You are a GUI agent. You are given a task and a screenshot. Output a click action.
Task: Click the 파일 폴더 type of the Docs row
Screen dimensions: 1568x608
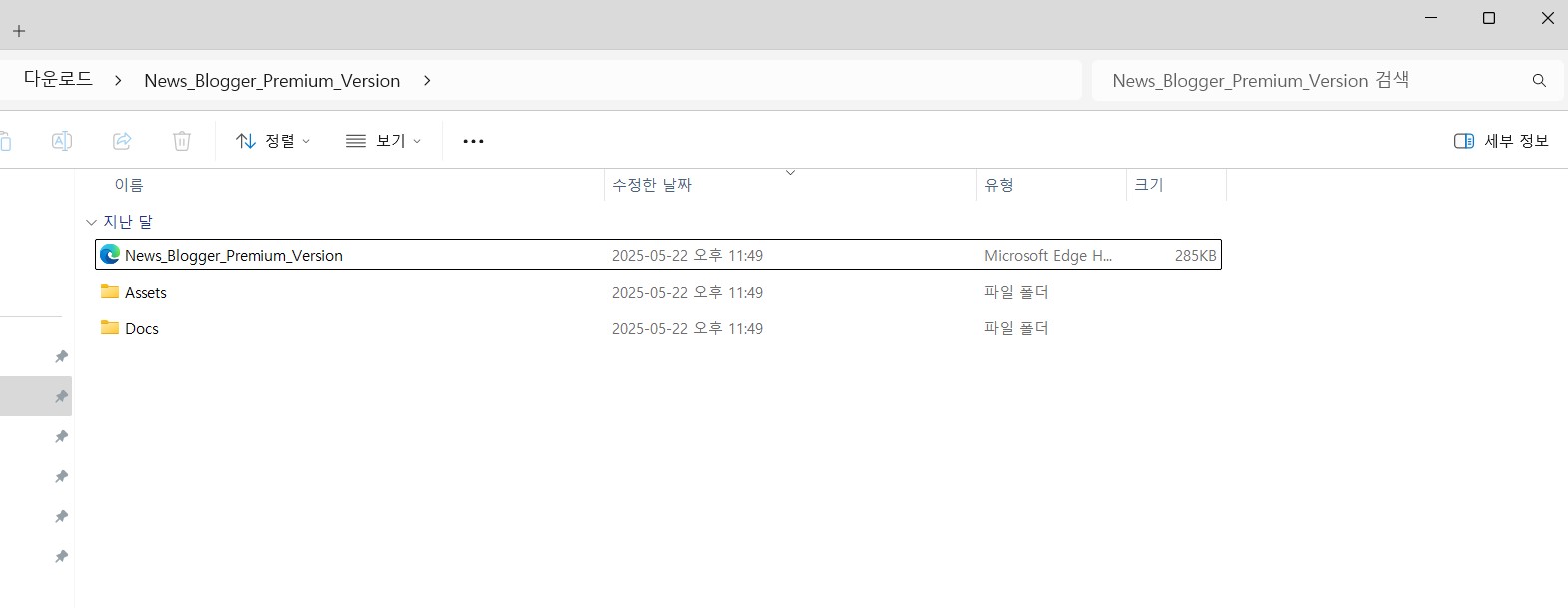[1016, 328]
